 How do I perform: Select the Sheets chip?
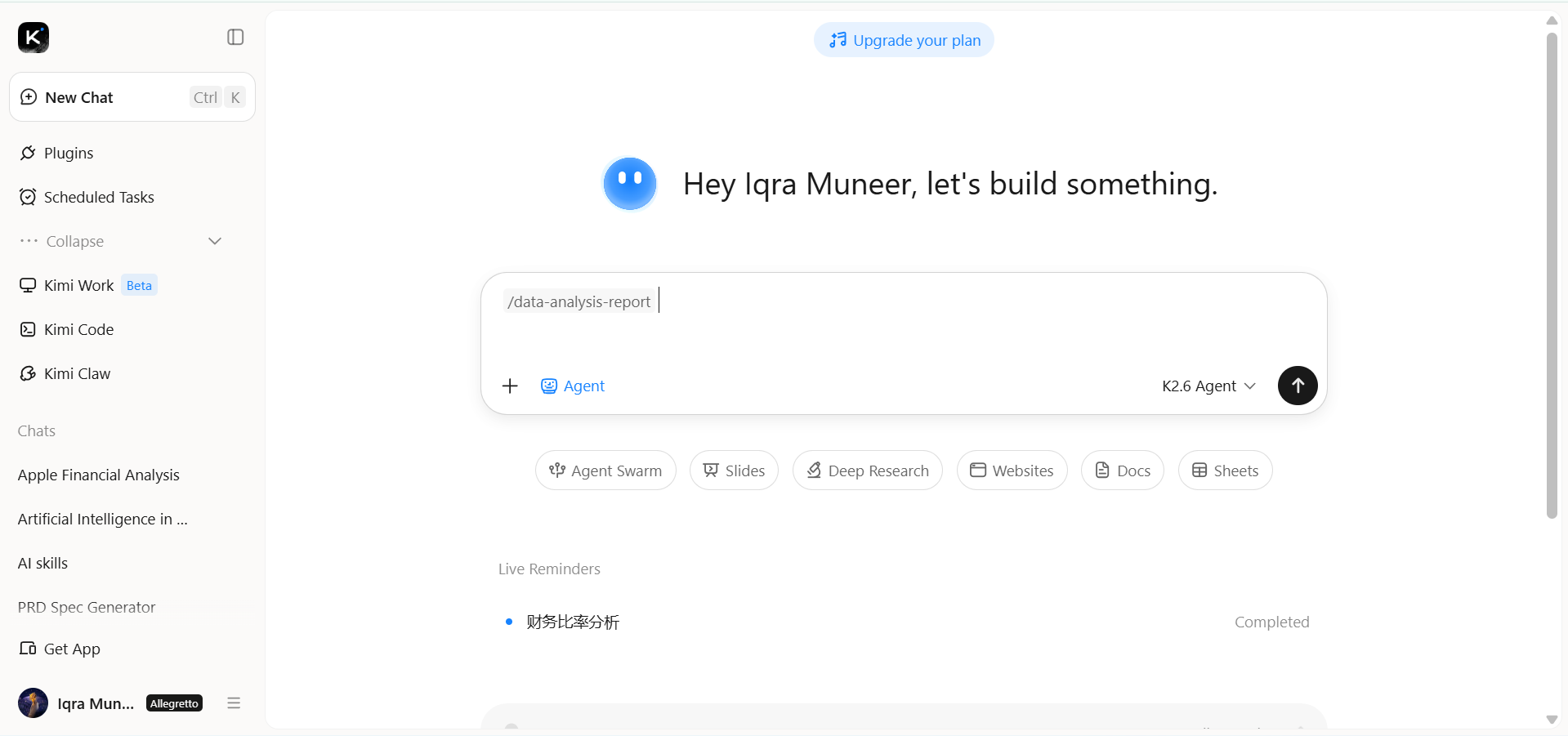coord(1226,471)
